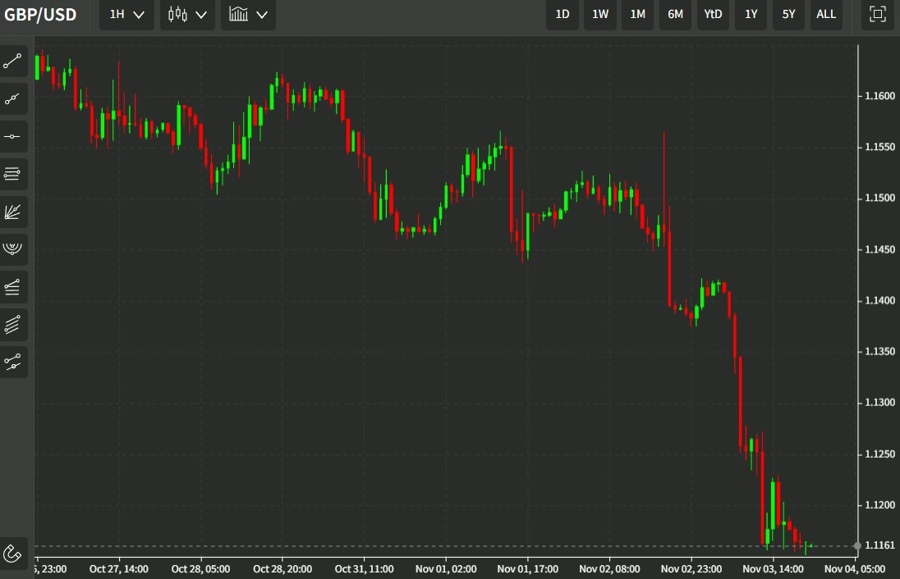Screen dimensions: 900x579
Task: Click the Nov 01, 17:00 time label
Action: pos(527,569)
